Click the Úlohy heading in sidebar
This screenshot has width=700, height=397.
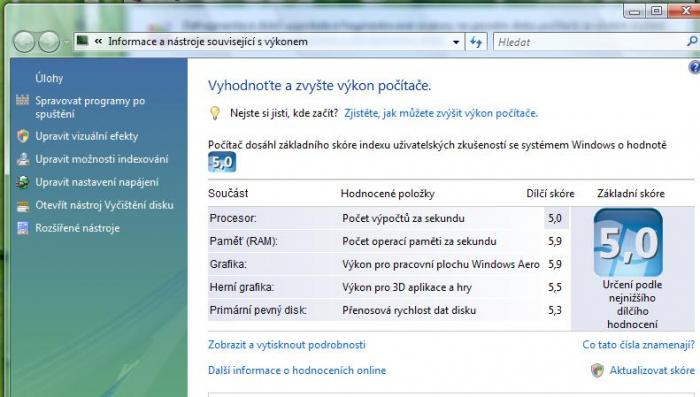click(49, 78)
